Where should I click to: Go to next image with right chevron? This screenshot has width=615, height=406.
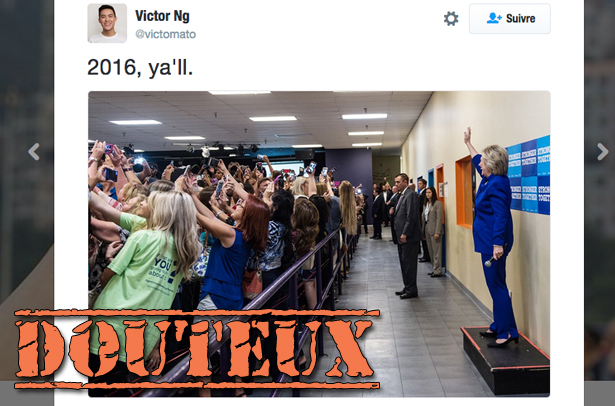[602, 152]
